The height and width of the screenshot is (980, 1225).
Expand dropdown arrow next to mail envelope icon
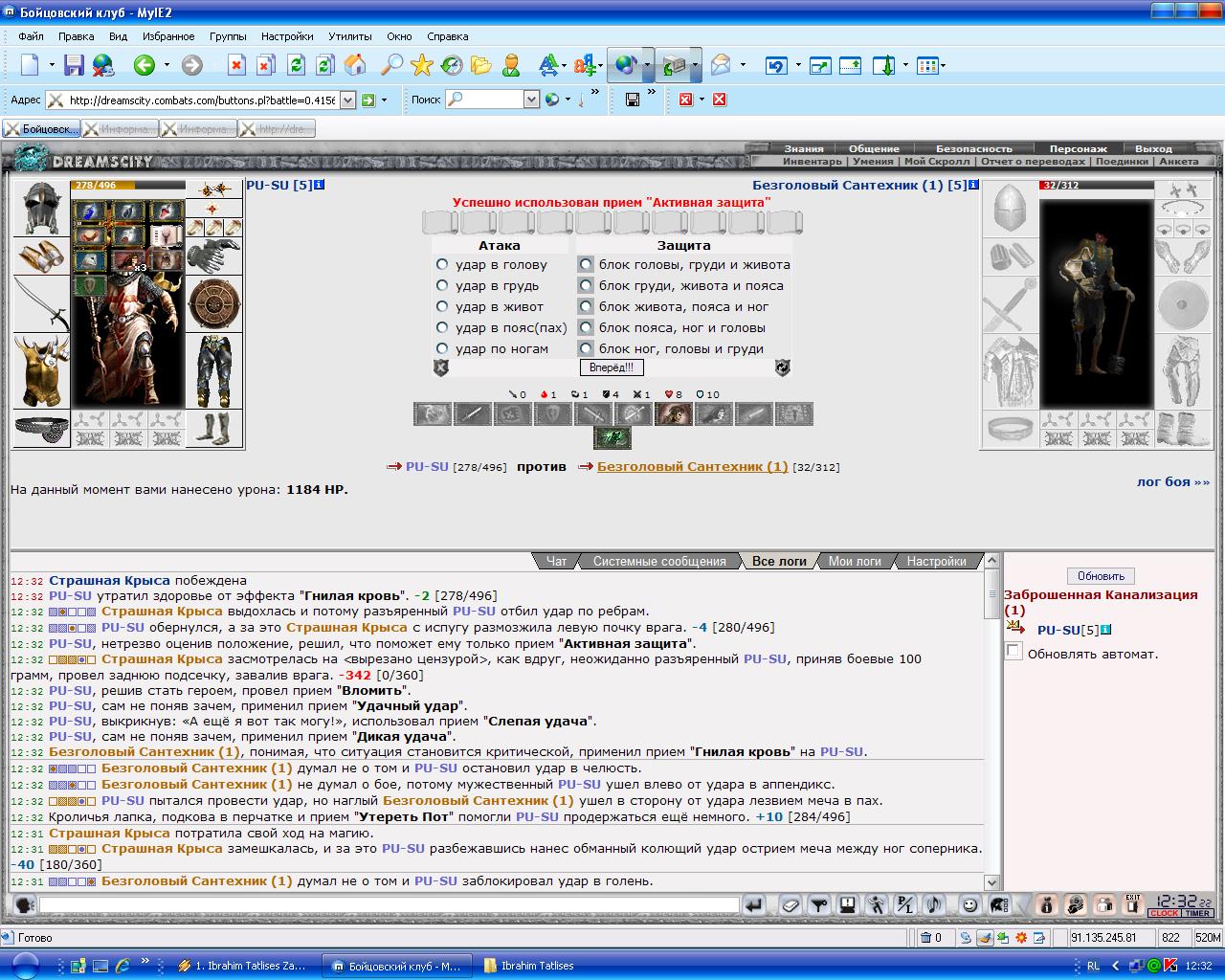click(x=741, y=65)
